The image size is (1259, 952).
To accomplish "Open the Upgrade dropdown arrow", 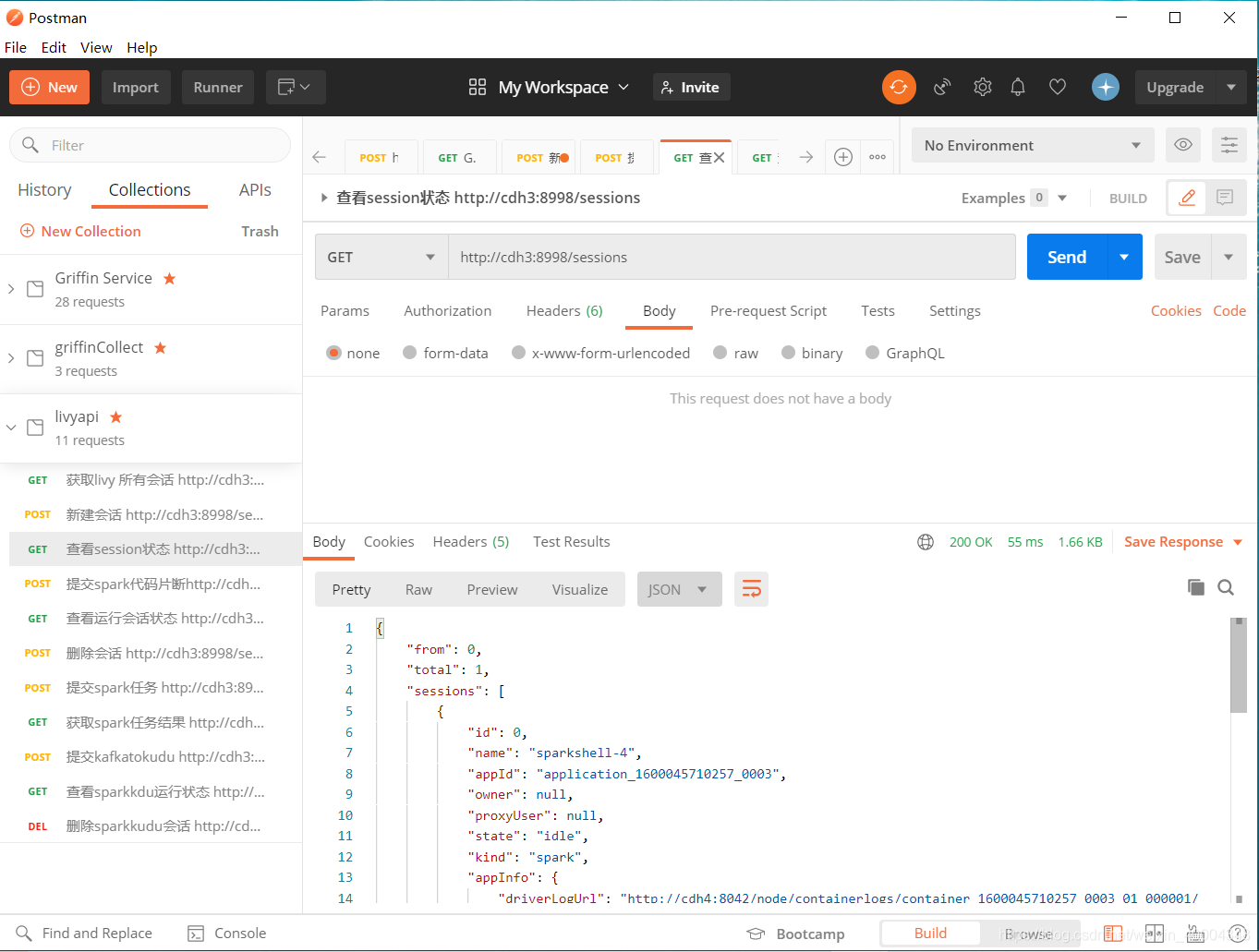I will [1231, 87].
